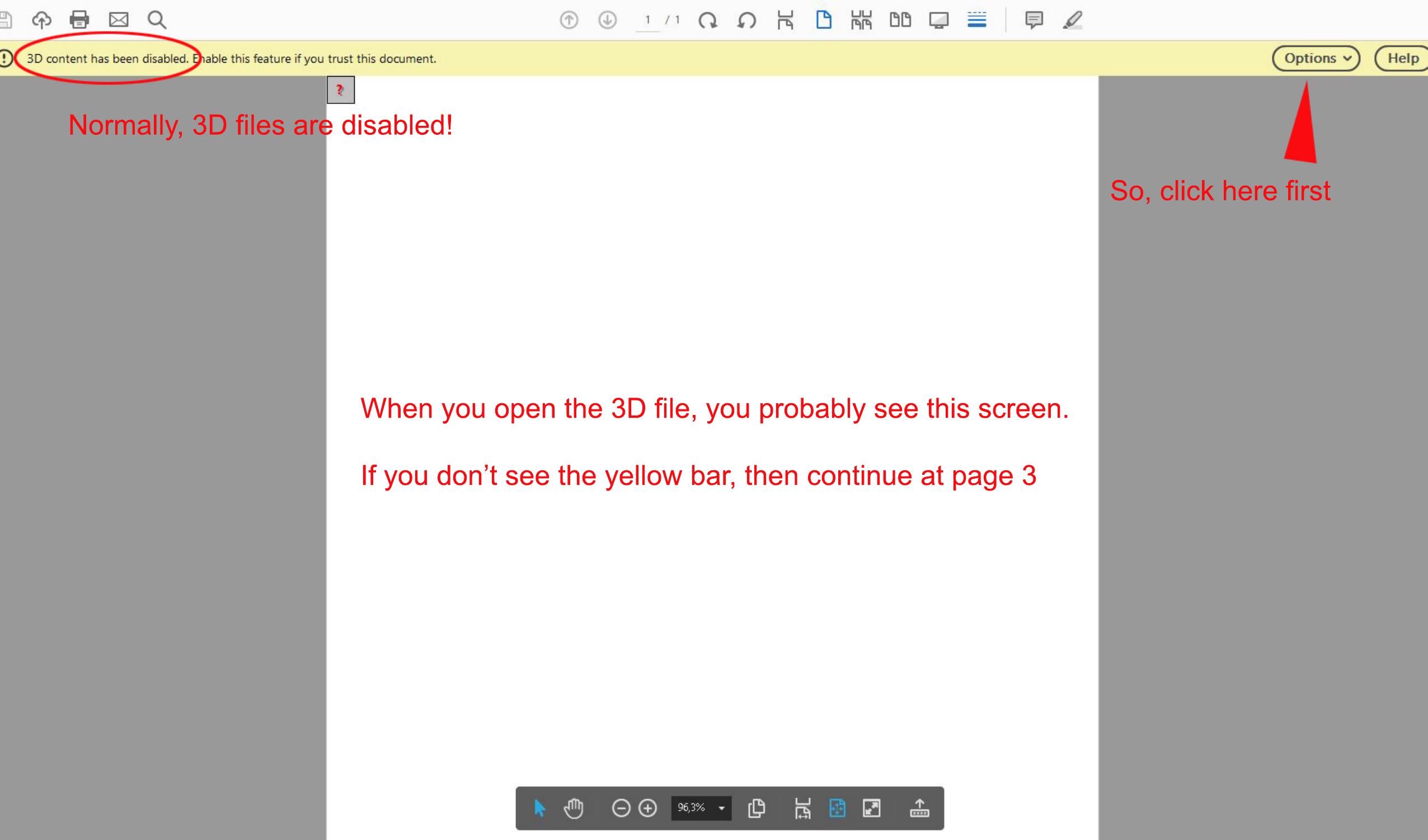Click the print icon in the toolbar
The height and width of the screenshot is (840, 1428).
tap(79, 20)
